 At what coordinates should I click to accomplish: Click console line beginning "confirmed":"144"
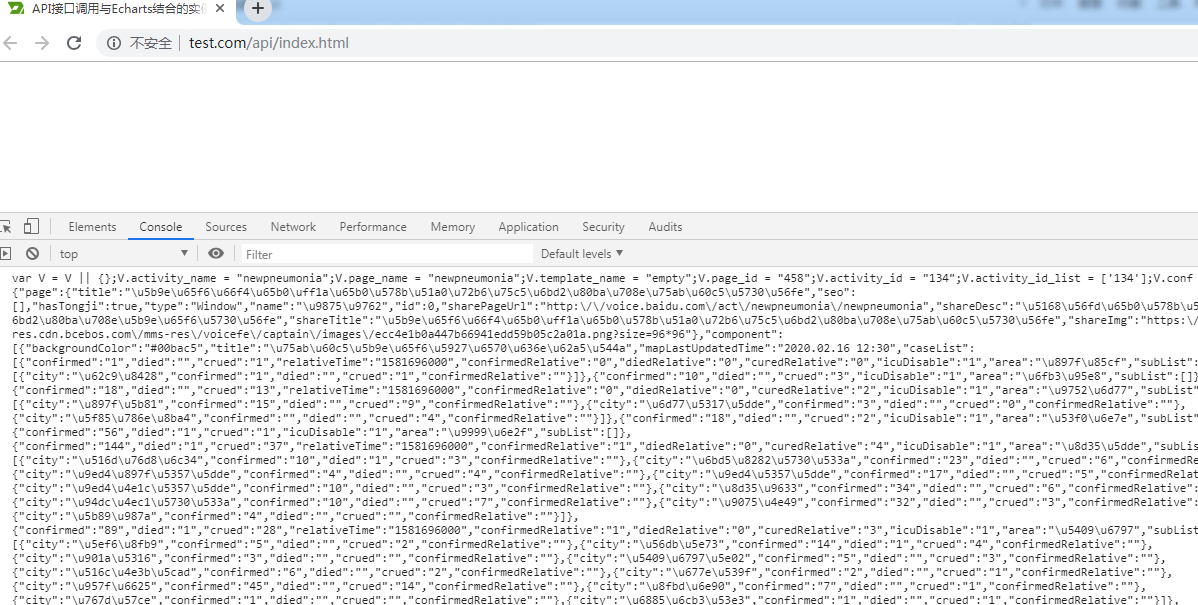coord(604,446)
